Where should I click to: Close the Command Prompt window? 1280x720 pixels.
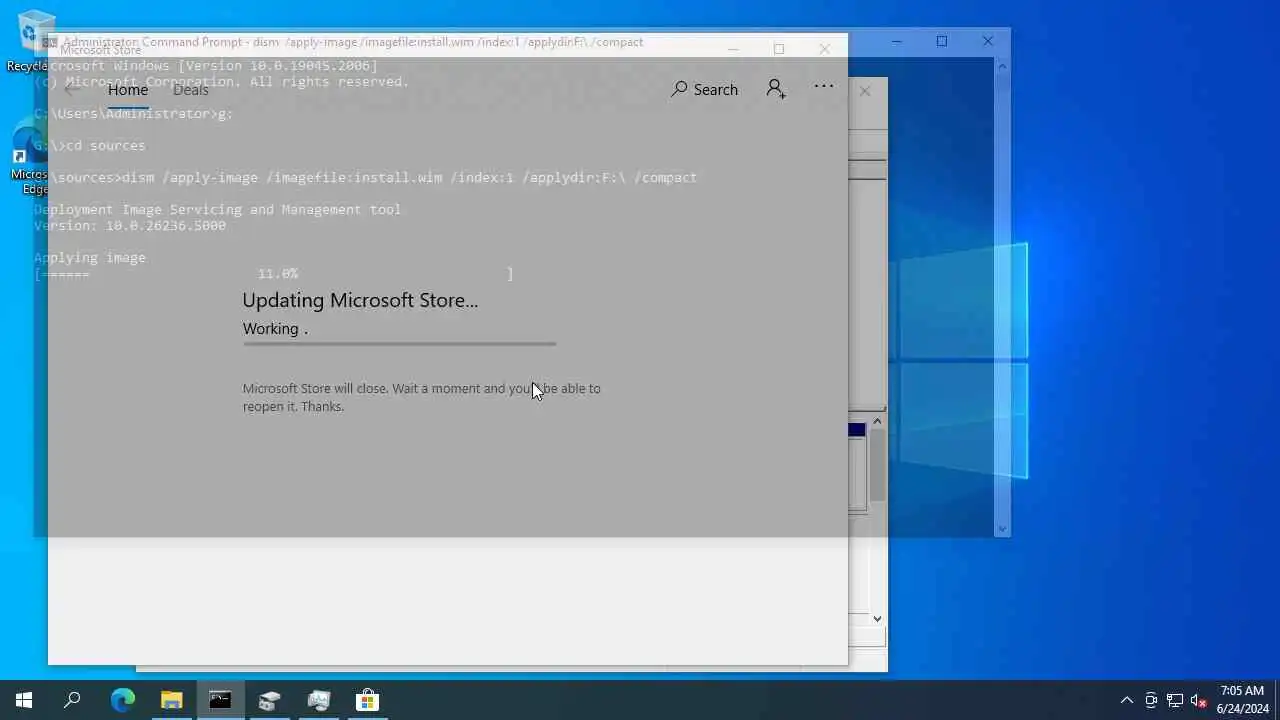(x=987, y=41)
